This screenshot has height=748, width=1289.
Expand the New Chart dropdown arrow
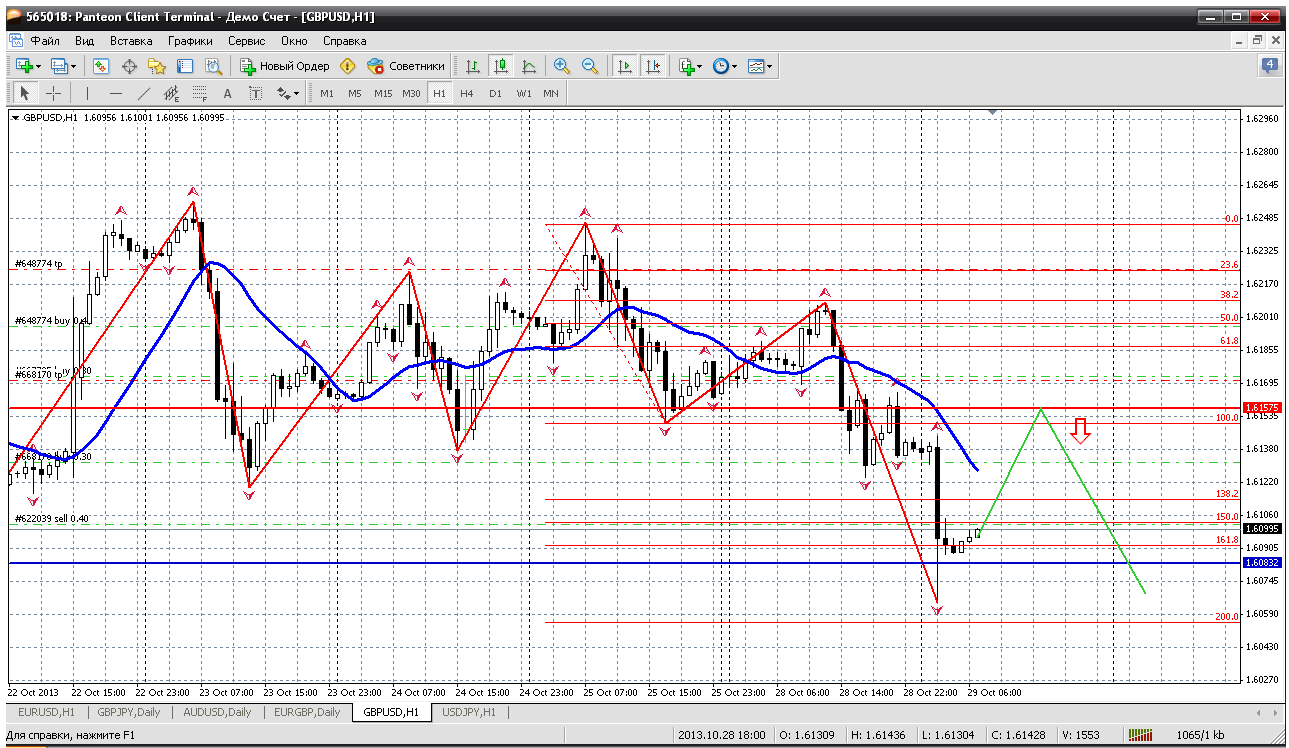[38, 66]
